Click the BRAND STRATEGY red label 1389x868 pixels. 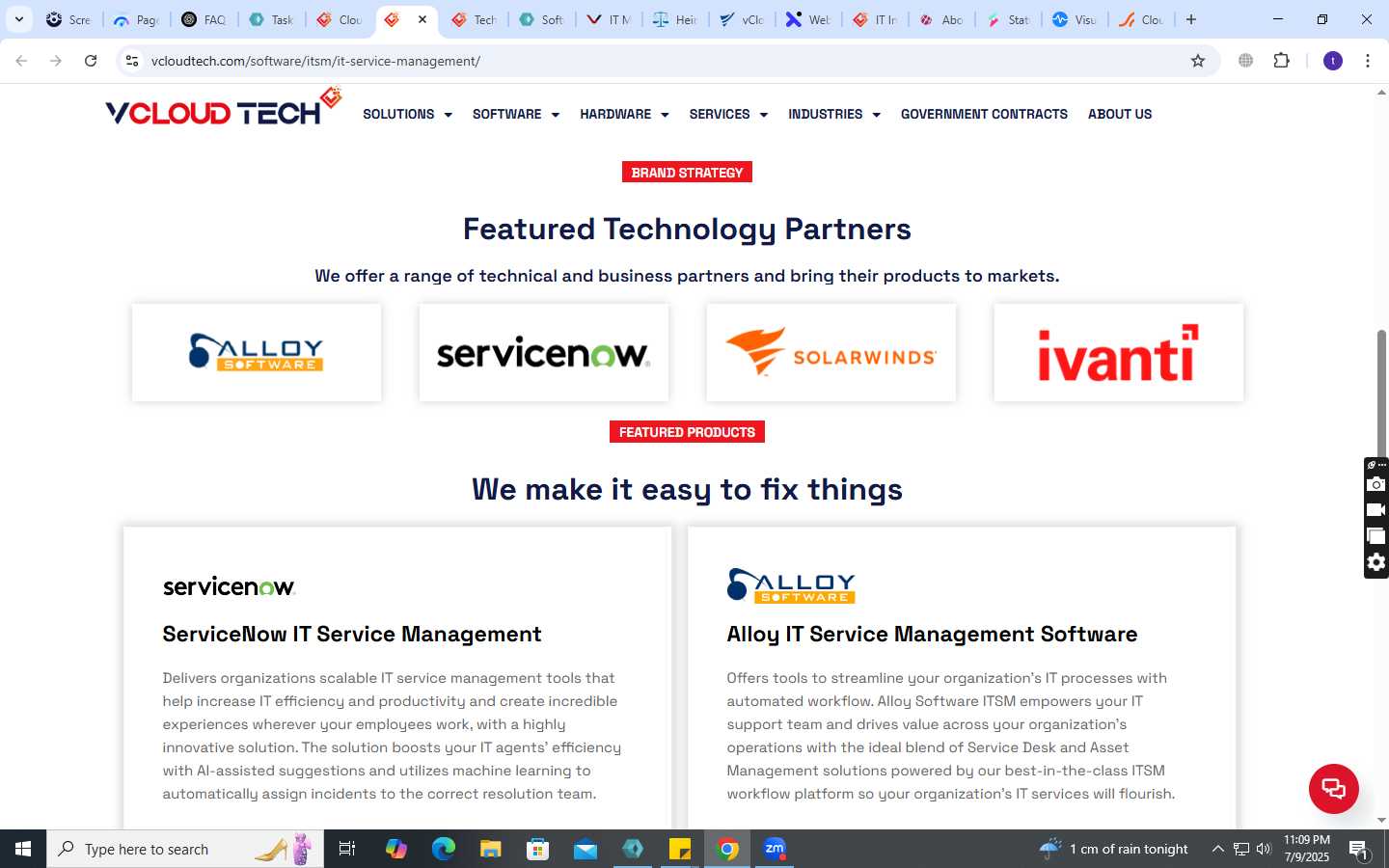click(687, 173)
